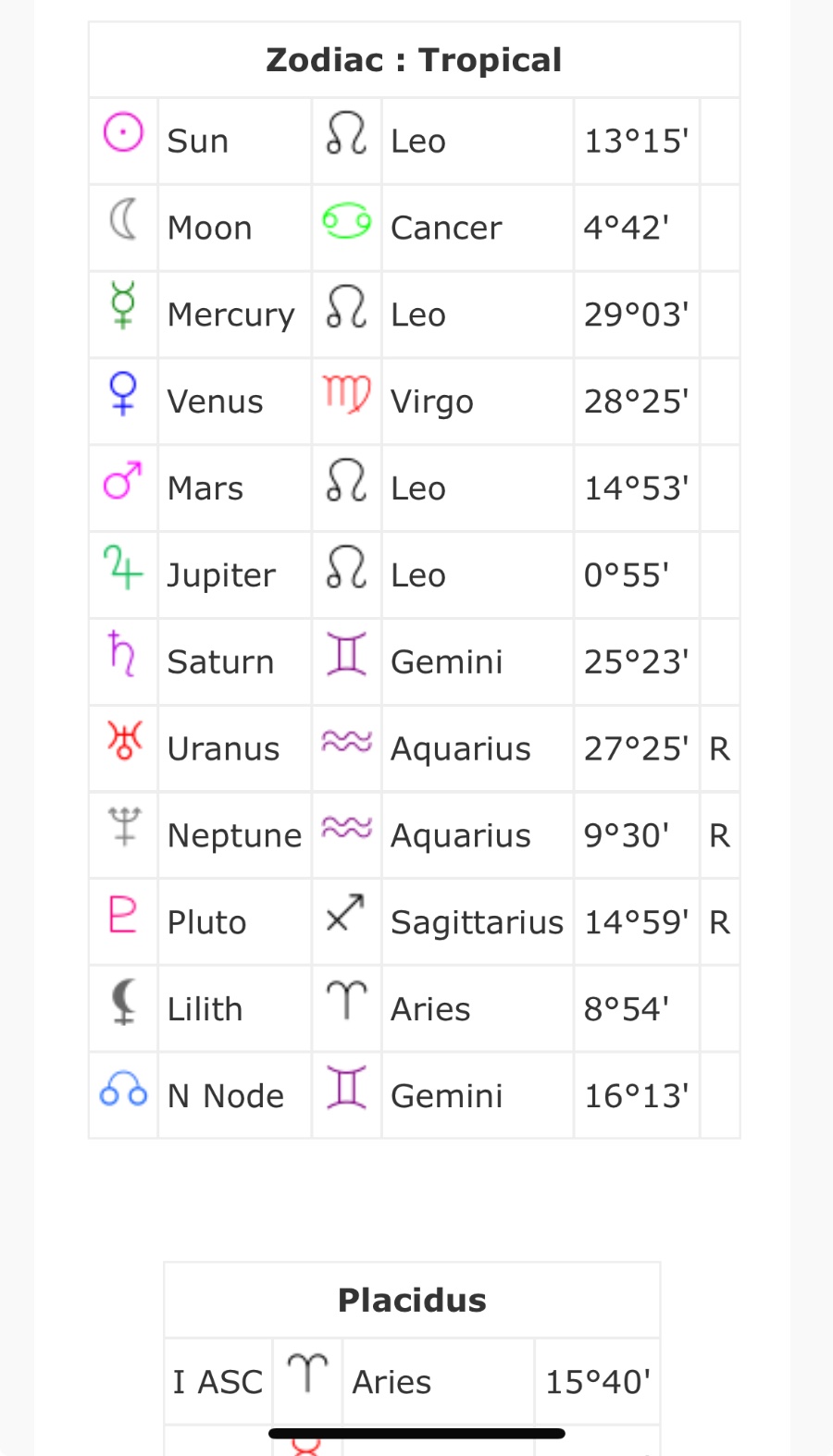
Task: Click the Lilith black moon icon
Action: tap(123, 1002)
